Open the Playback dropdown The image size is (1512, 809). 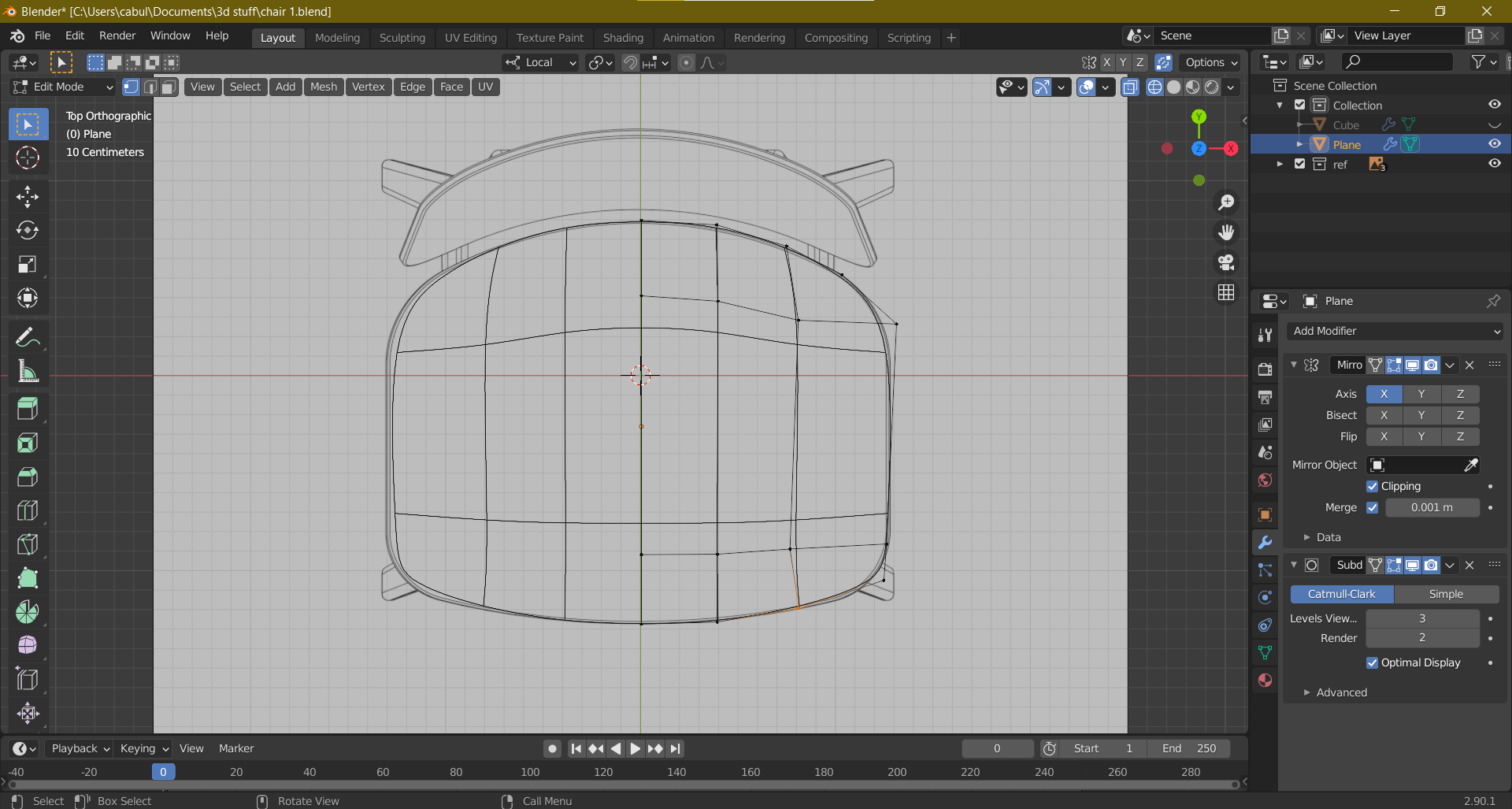coord(80,748)
